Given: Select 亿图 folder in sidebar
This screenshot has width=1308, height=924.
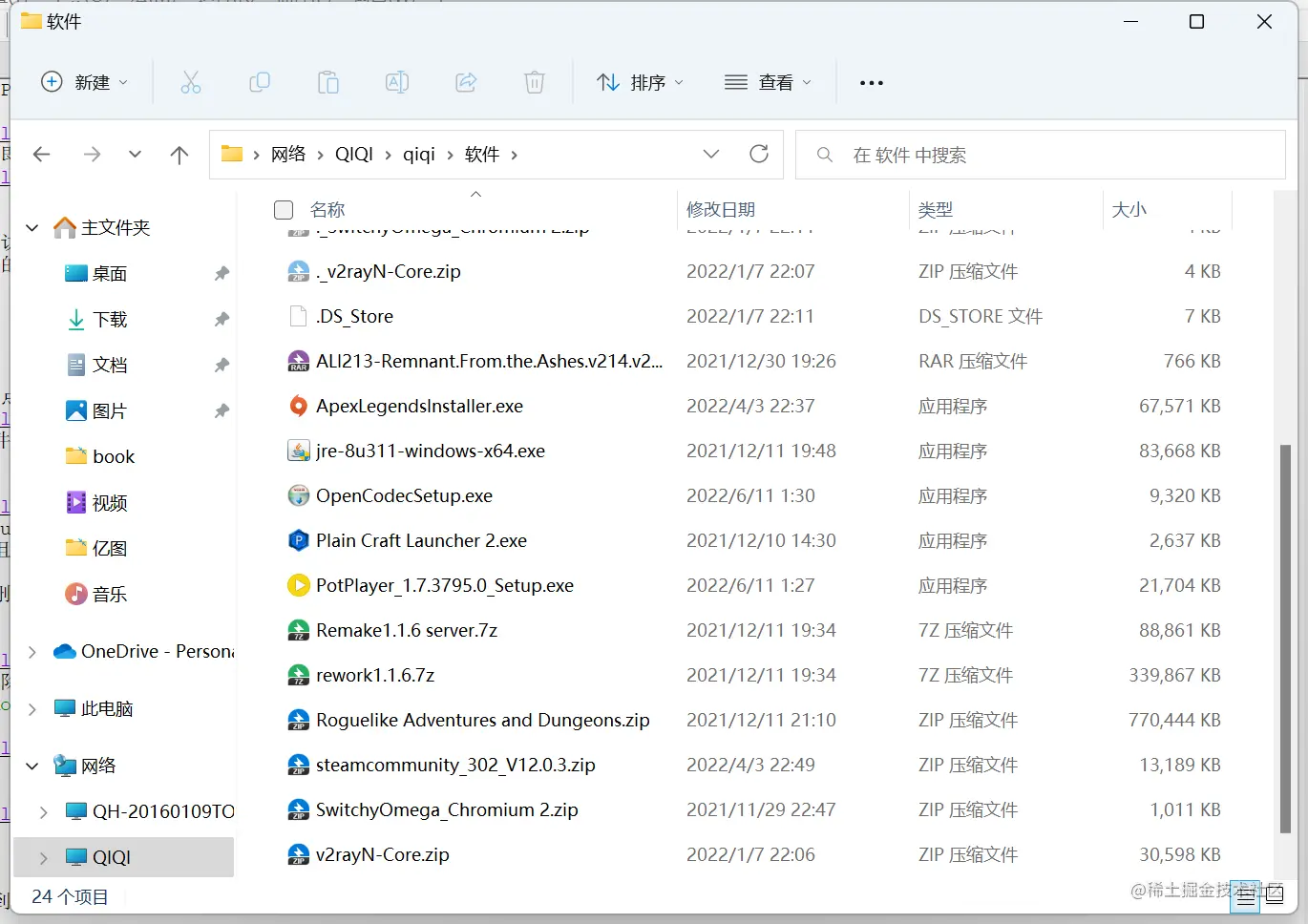Looking at the screenshot, I should click(110, 549).
